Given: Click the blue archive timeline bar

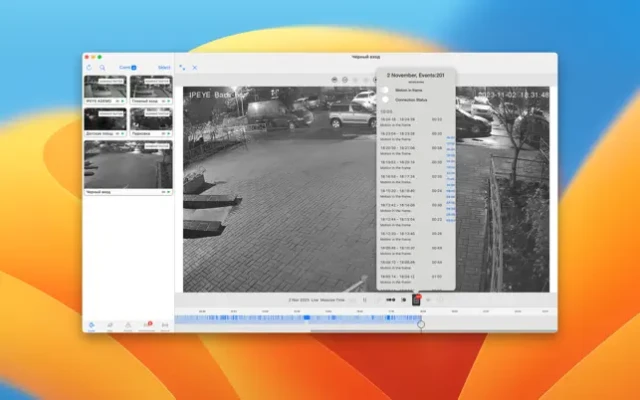Looking at the screenshot, I should tap(300, 318).
